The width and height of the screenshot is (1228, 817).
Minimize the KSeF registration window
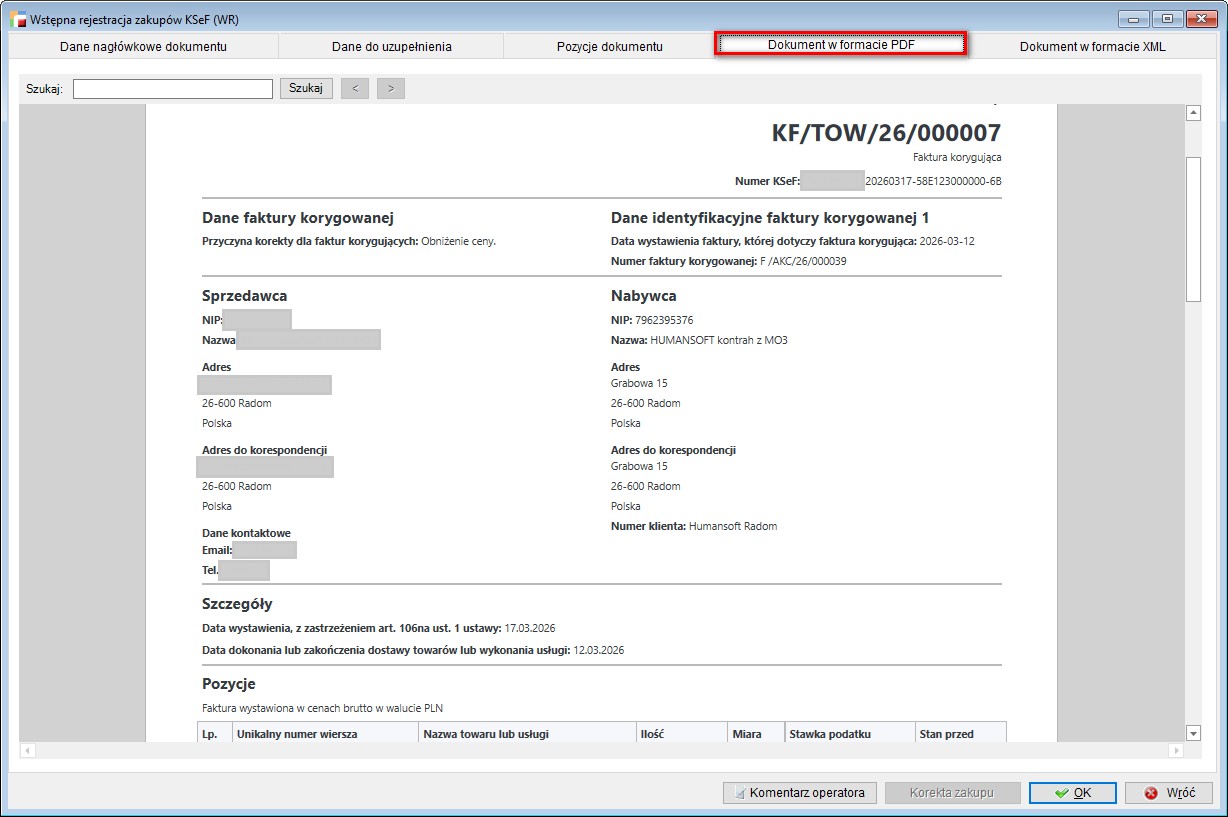pos(1134,18)
